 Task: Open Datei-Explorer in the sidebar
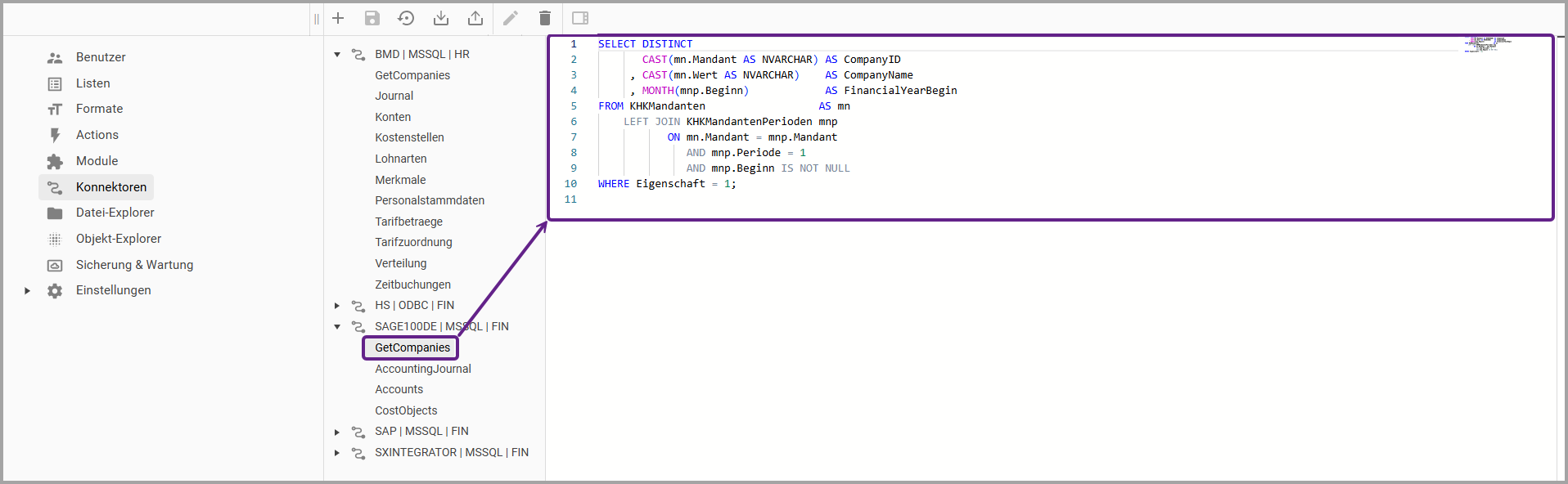pos(115,213)
